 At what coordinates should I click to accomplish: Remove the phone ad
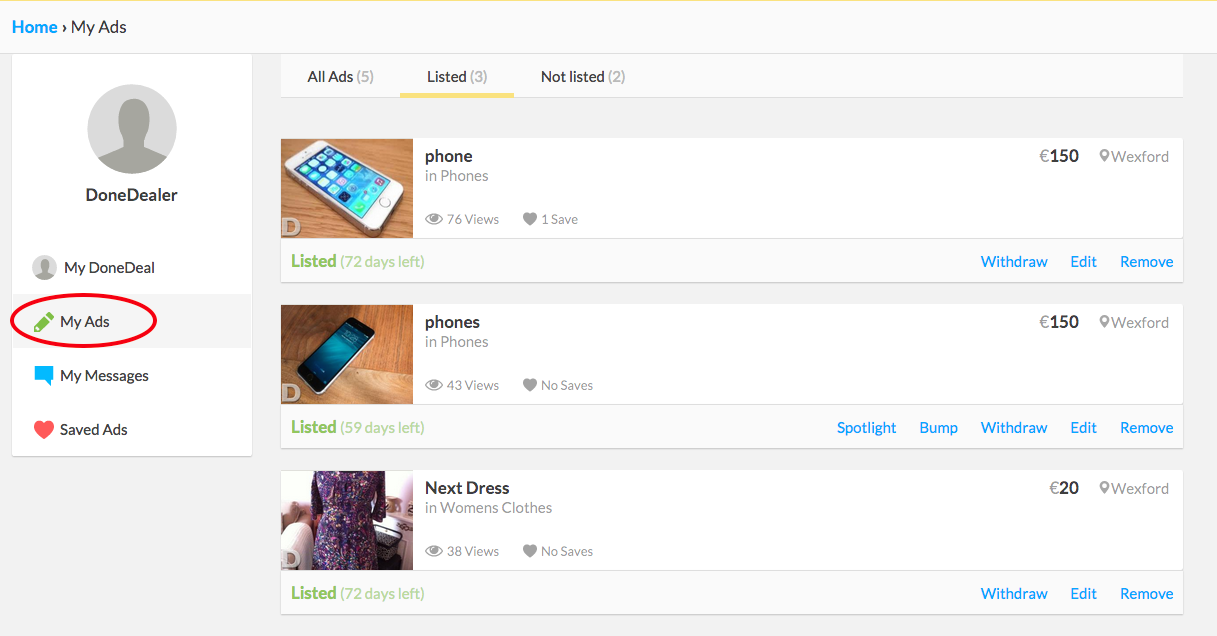(1146, 261)
